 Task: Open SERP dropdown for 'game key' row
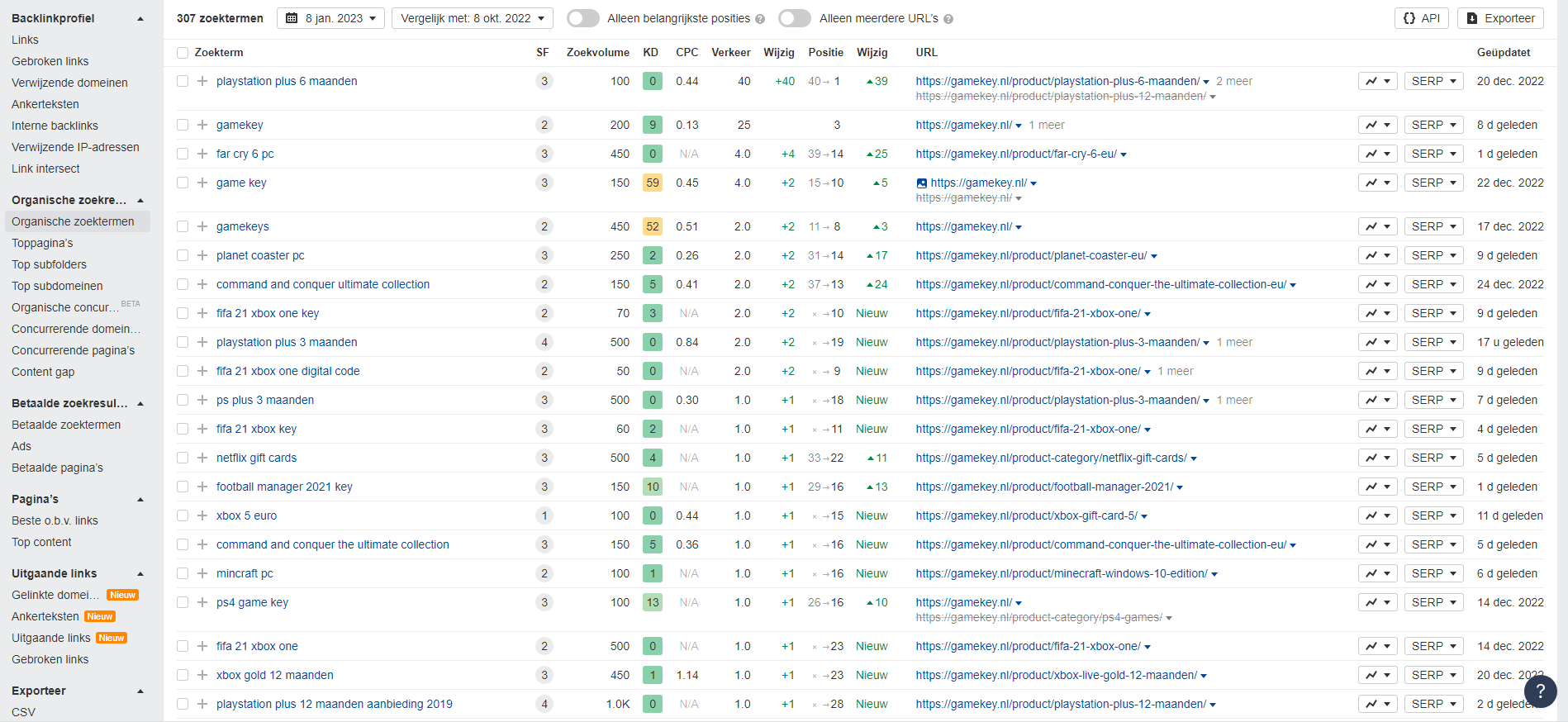pos(1433,183)
